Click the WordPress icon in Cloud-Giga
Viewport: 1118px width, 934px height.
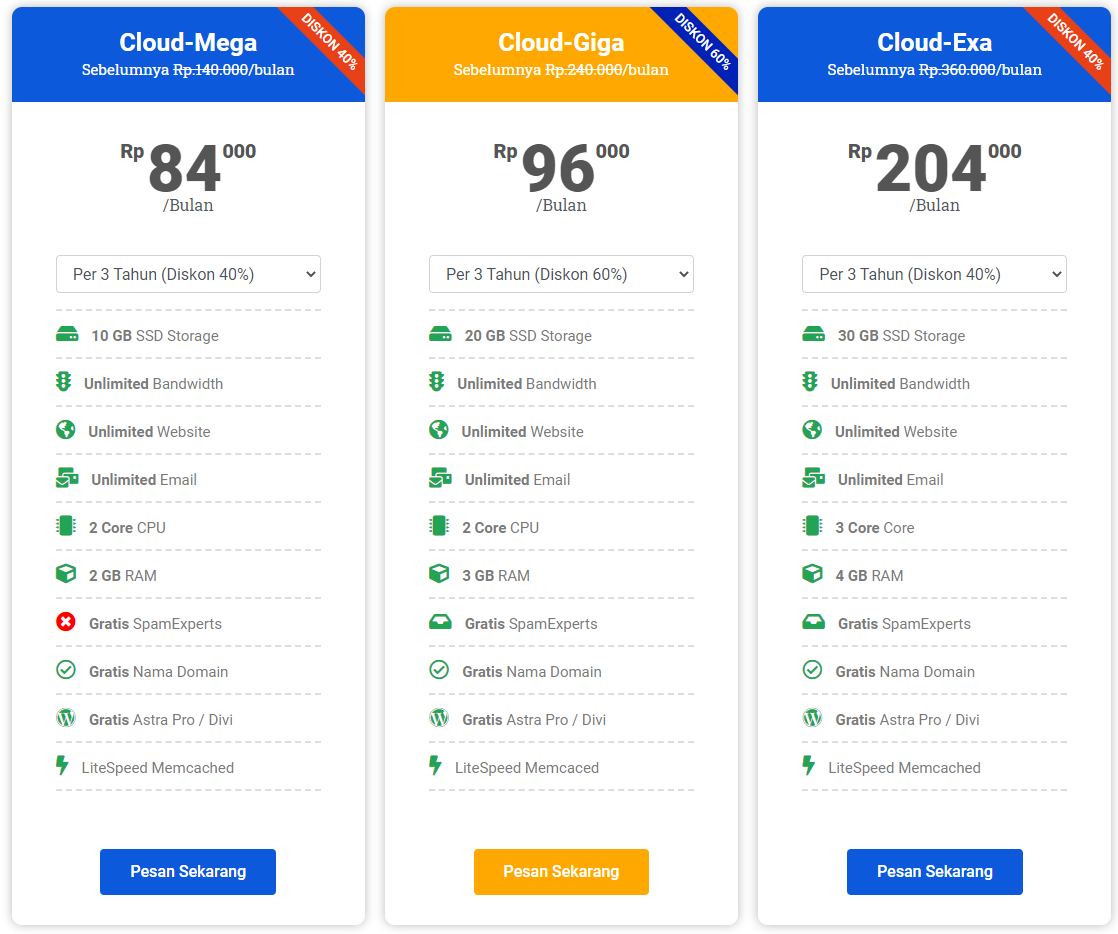point(438,718)
